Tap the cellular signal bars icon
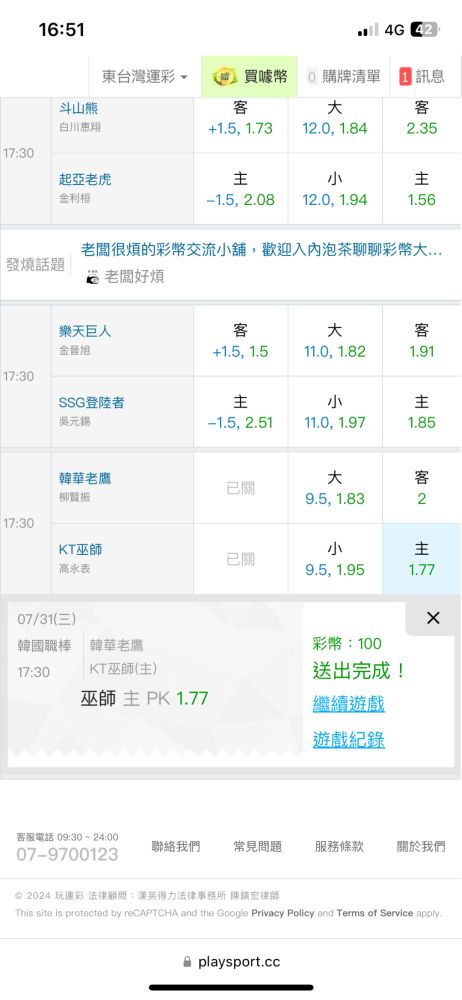462x1000 pixels. [x=368, y=29]
